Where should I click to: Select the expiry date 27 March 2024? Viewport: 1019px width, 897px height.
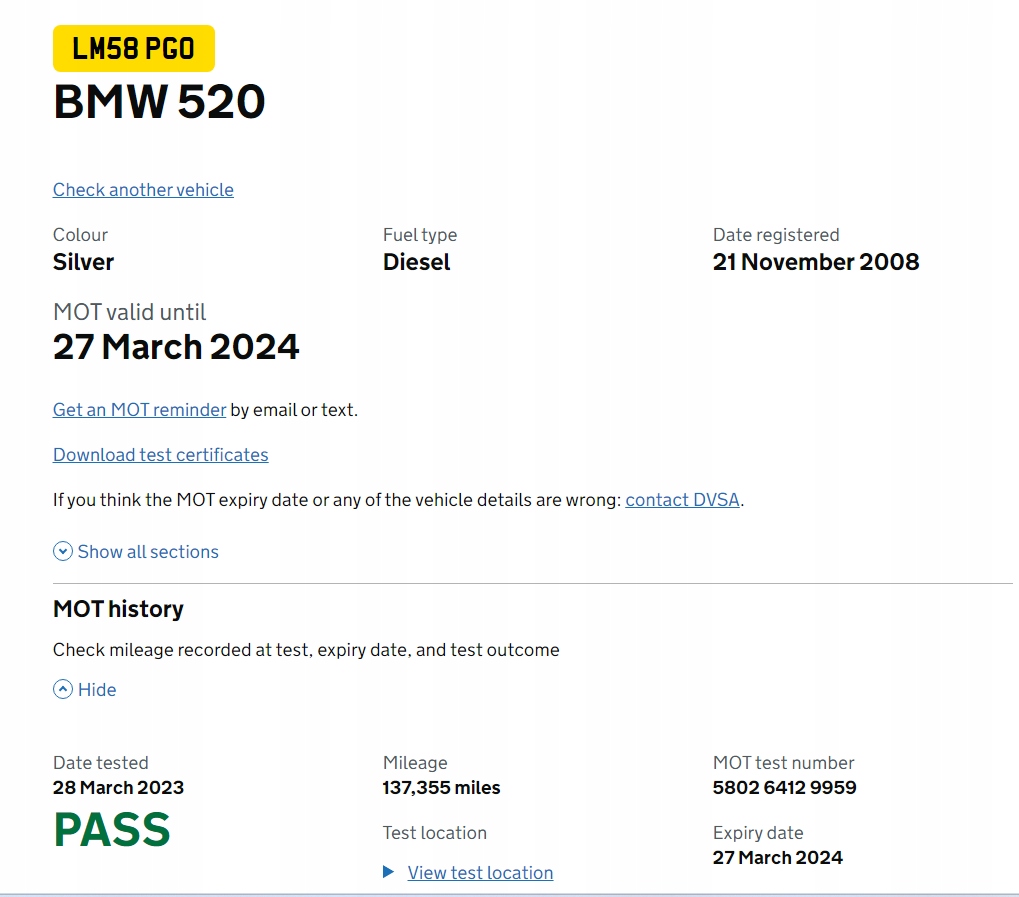pyautogui.click(x=778, y=858)
